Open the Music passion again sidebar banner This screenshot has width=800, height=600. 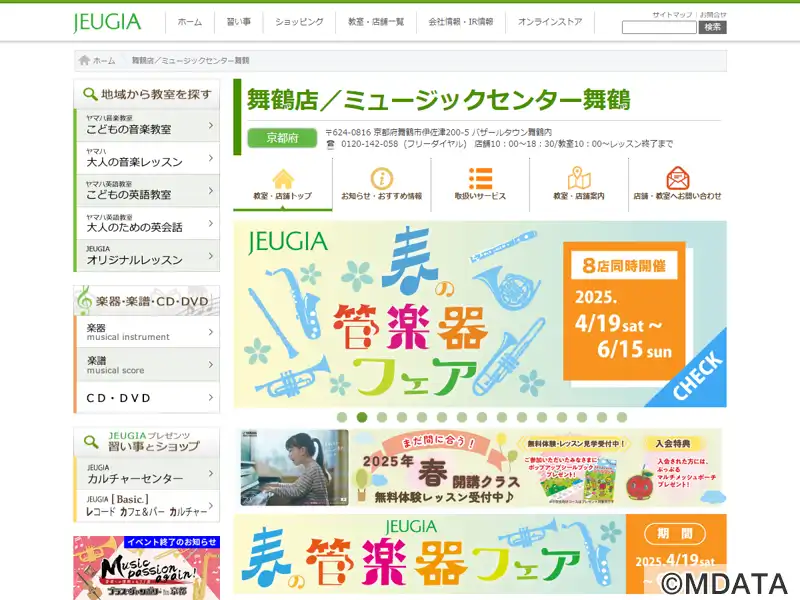click(x=147, y=568)
